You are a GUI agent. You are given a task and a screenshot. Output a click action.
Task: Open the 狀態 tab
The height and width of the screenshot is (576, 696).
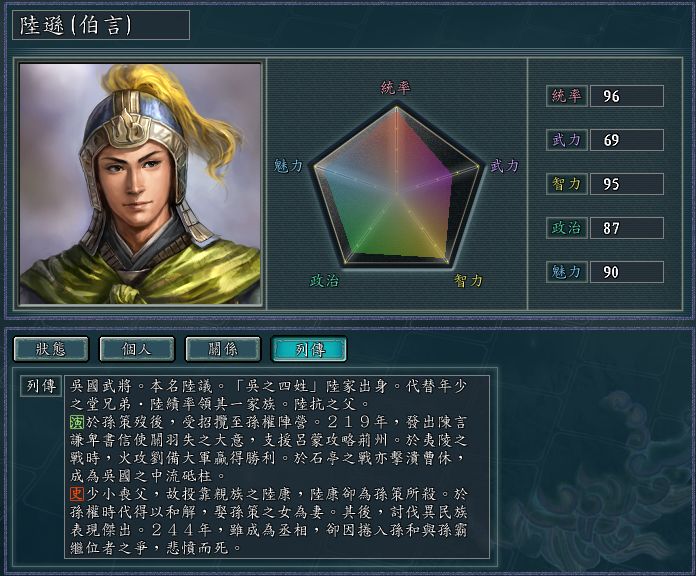(51, 349)
